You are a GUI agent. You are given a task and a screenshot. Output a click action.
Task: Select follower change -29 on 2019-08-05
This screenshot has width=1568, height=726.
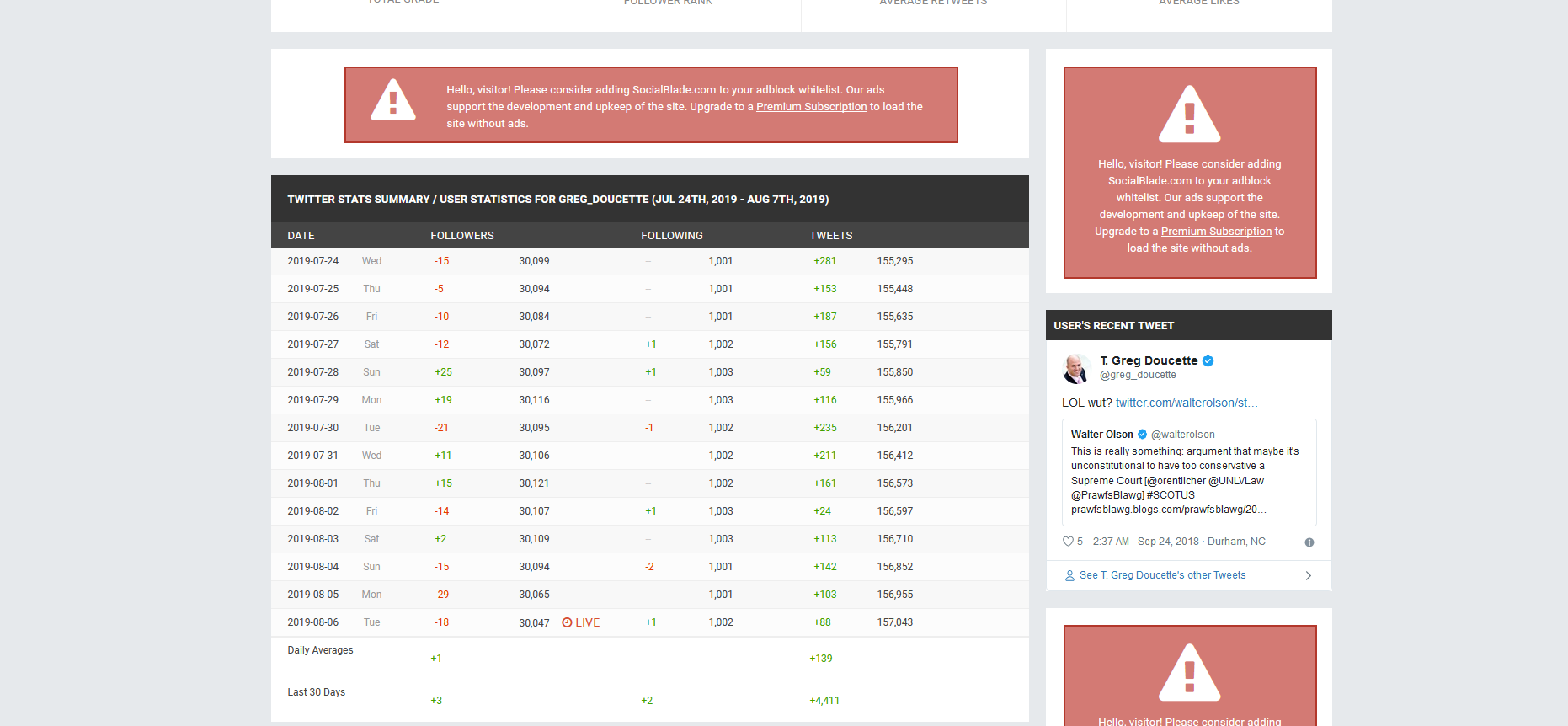click(441, 595)
